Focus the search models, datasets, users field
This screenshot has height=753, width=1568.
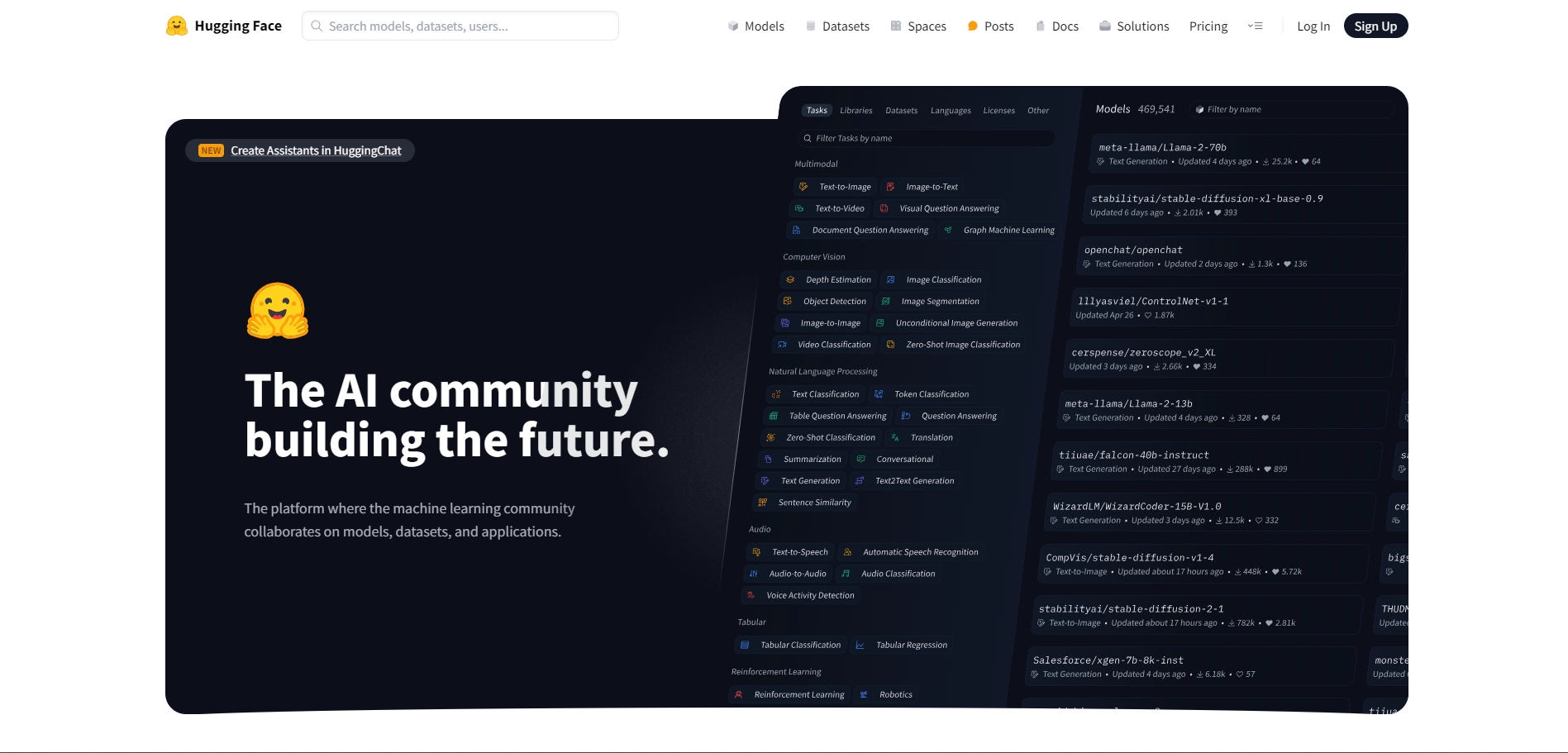click(460, 26)
